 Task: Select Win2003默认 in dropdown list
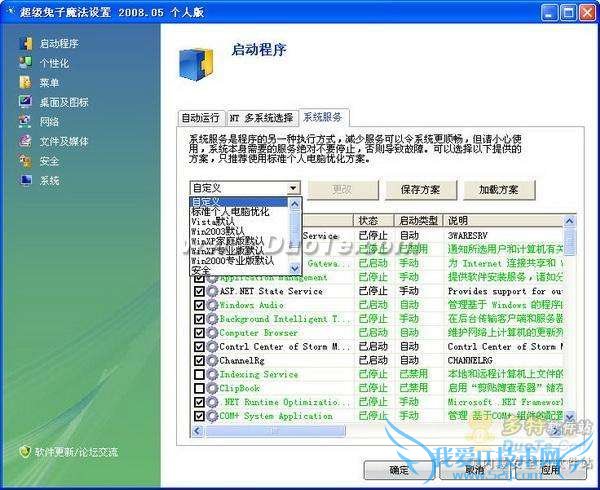coord(239,231)
